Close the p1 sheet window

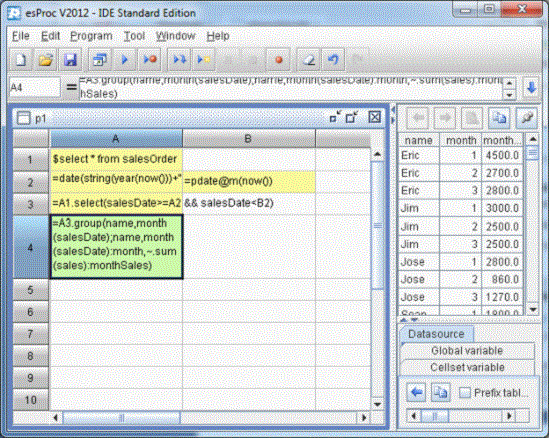[x=375, y=117]
